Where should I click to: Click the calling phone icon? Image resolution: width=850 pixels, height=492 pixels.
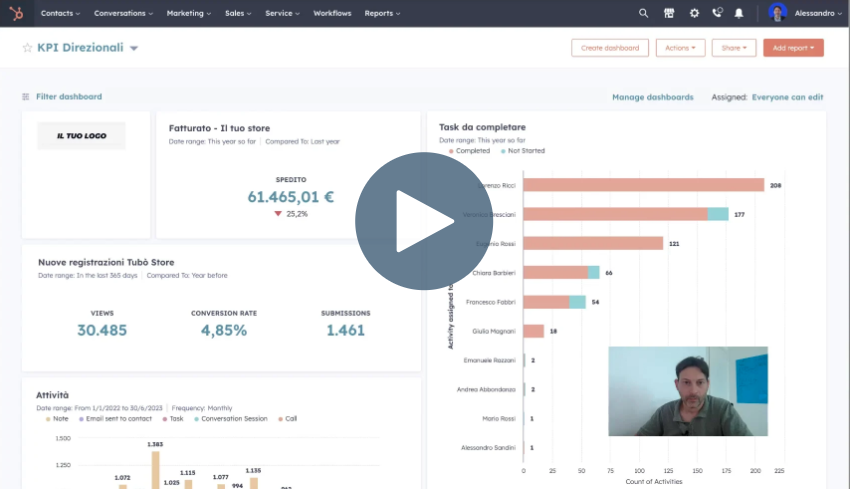[x=717, y=12]
